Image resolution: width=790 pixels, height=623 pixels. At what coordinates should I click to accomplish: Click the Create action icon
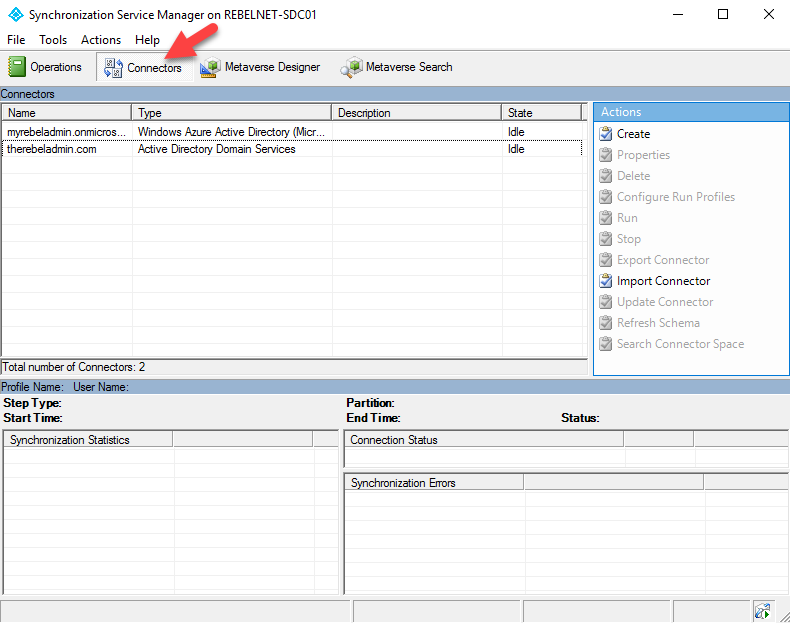pyautogui.click(x=606, y=134)
